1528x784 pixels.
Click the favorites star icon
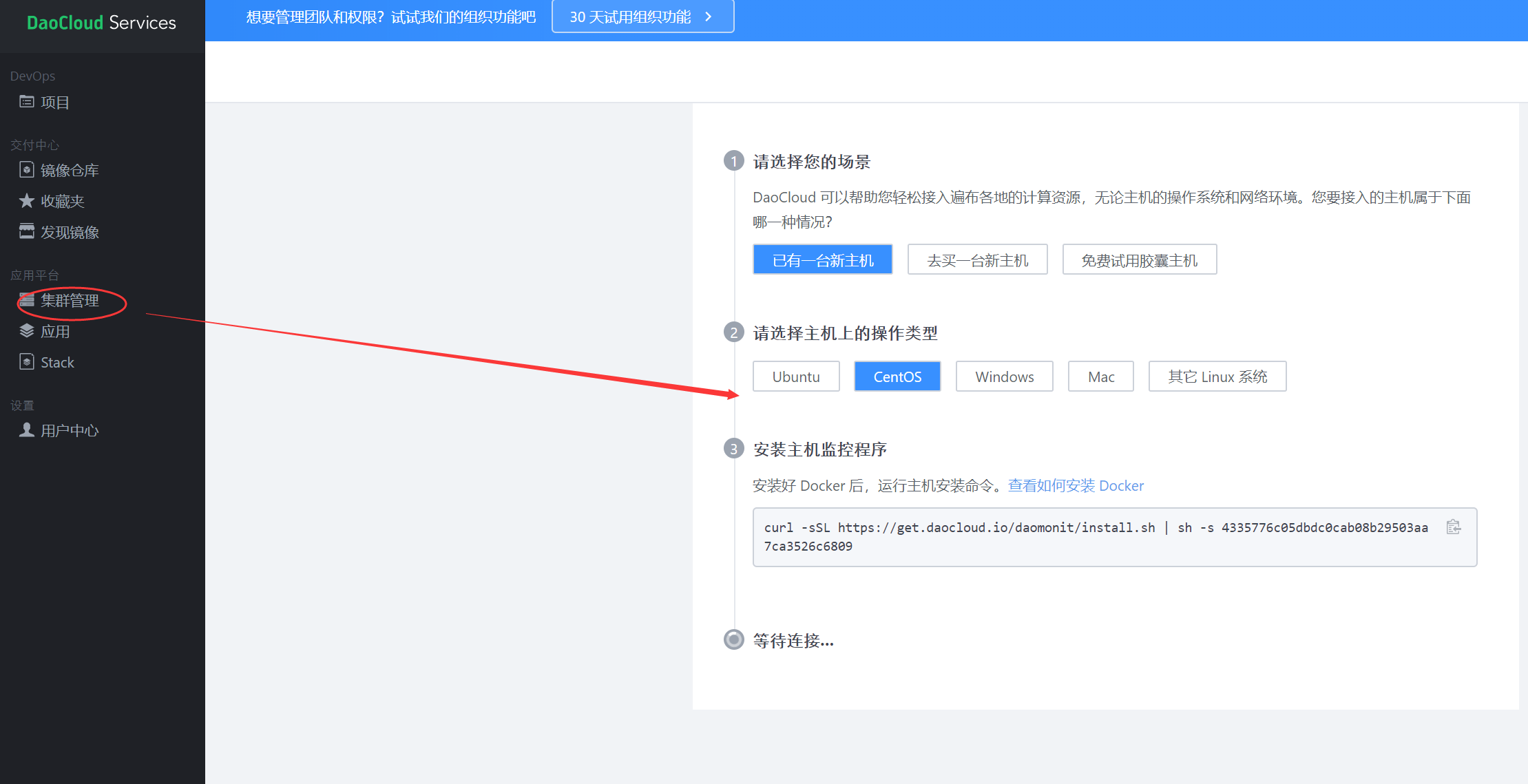point(26,200)
